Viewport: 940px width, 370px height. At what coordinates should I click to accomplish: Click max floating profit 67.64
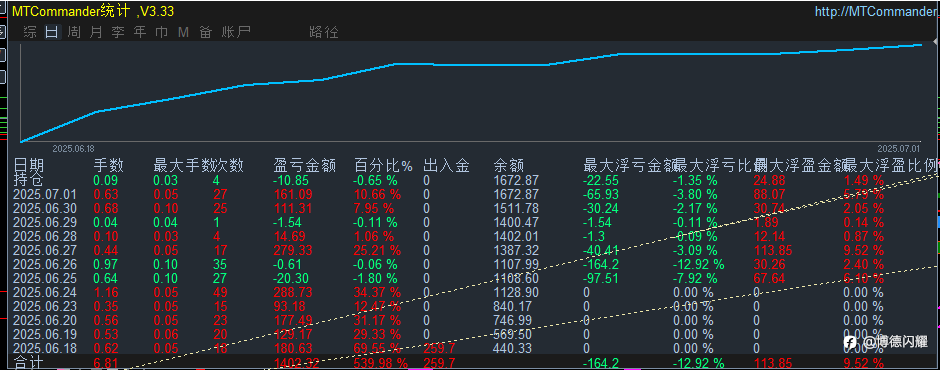tap(769, 278)
